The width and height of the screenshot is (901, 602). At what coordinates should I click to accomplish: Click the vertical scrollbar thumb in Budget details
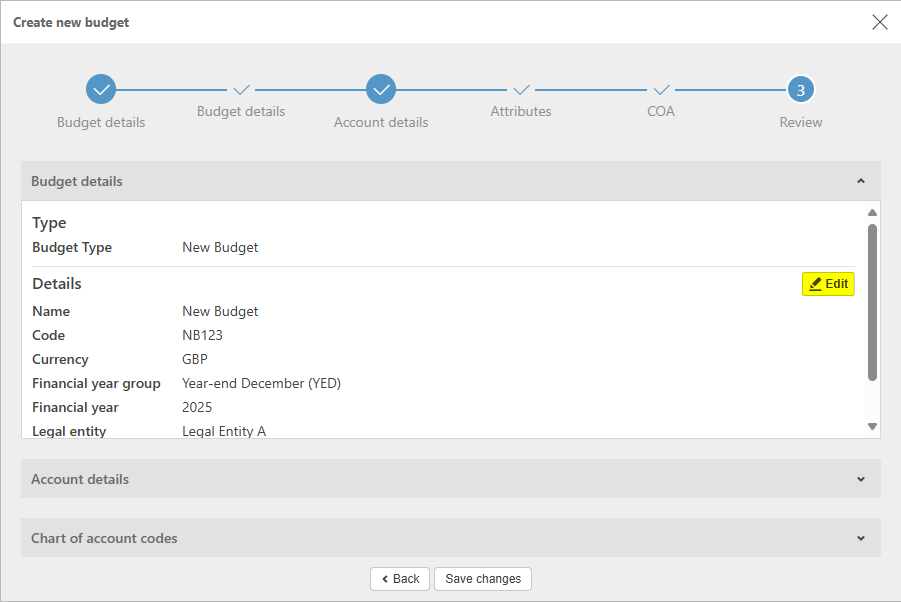coord(872,300)
